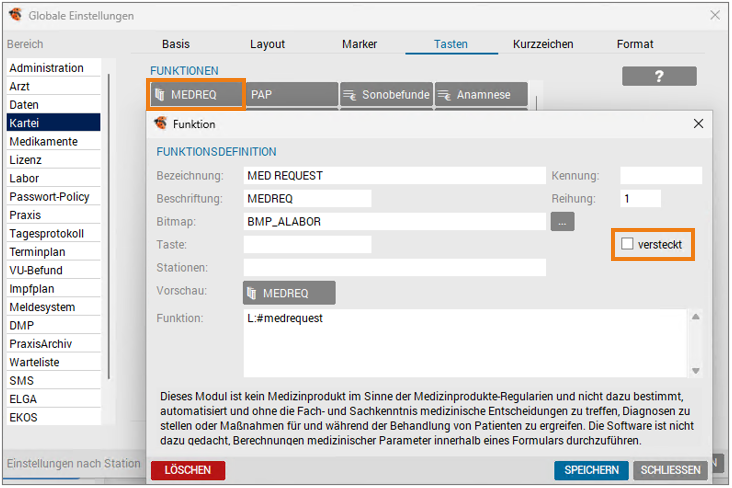Open bitmap browse button with ellipsis
This screenshot has height=488, width=732.
coord(563,222)
